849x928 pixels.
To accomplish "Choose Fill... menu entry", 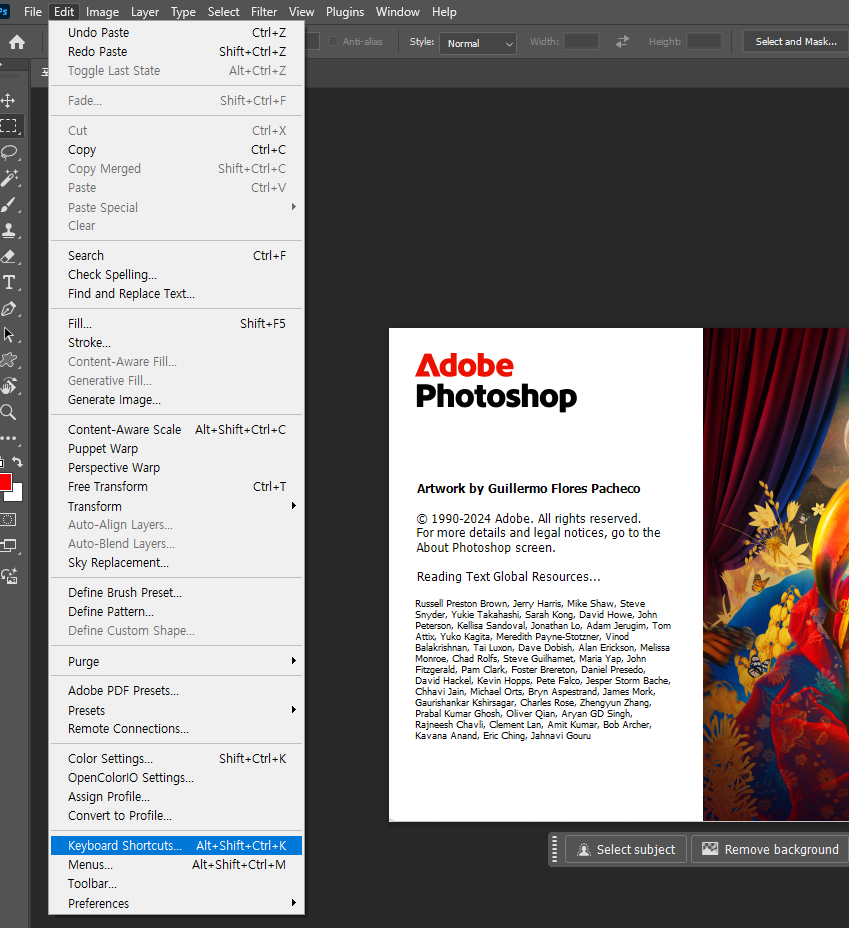I will [176, 324].
